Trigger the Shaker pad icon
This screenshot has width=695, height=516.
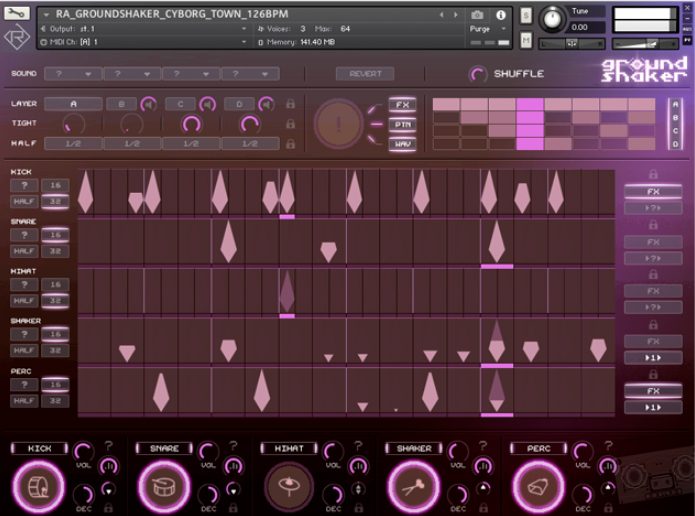click(x=414, y=487)
